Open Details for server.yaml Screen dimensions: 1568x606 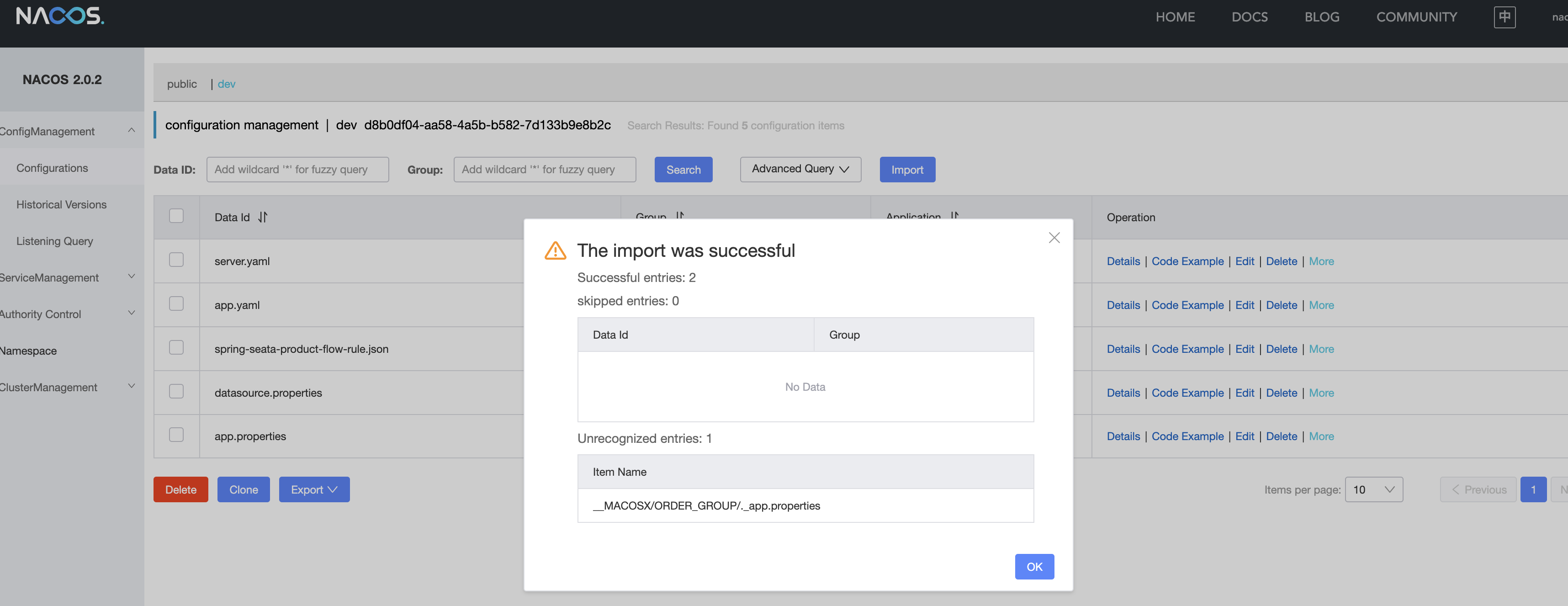click(x=1123, y=261)
